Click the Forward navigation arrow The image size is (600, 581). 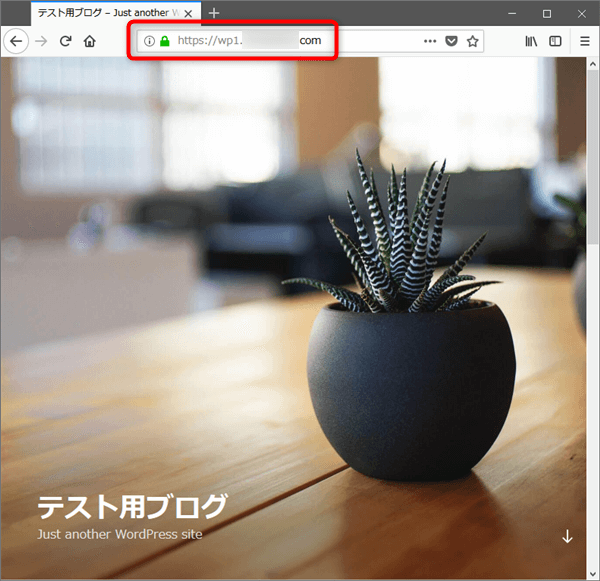coord(41,41)
